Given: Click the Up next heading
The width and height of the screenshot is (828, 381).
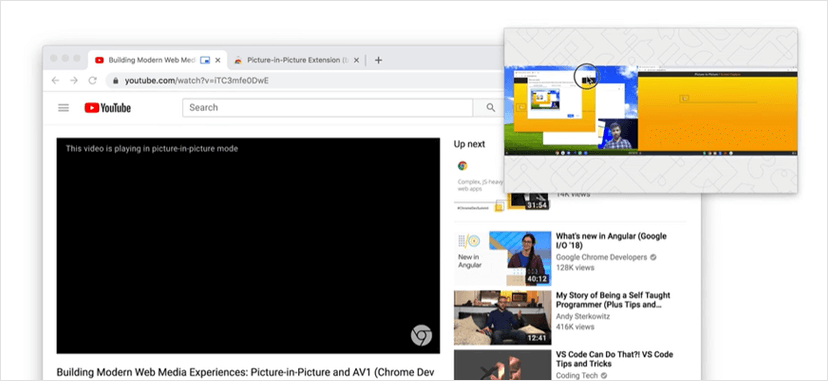Looking at the screenshot, I should click(x=469, y=144).
